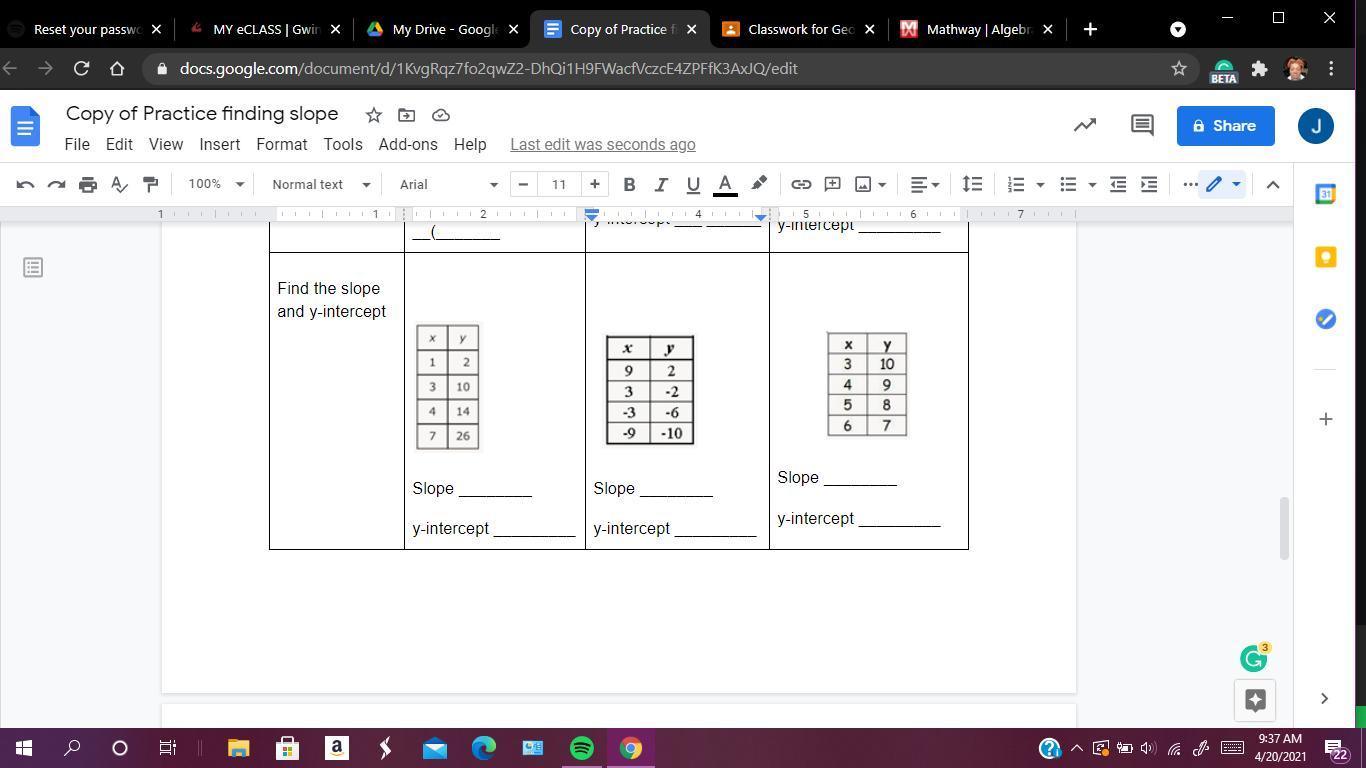Insert a link with the link icon

[x=801, y=184]
